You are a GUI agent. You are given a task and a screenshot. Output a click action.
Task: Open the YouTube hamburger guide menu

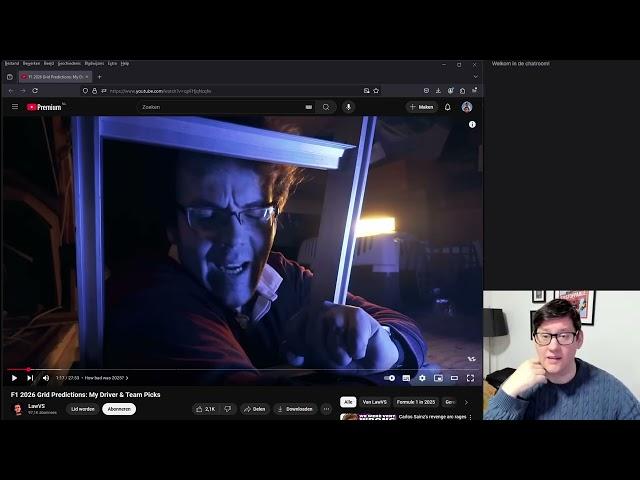pos(15,107)
